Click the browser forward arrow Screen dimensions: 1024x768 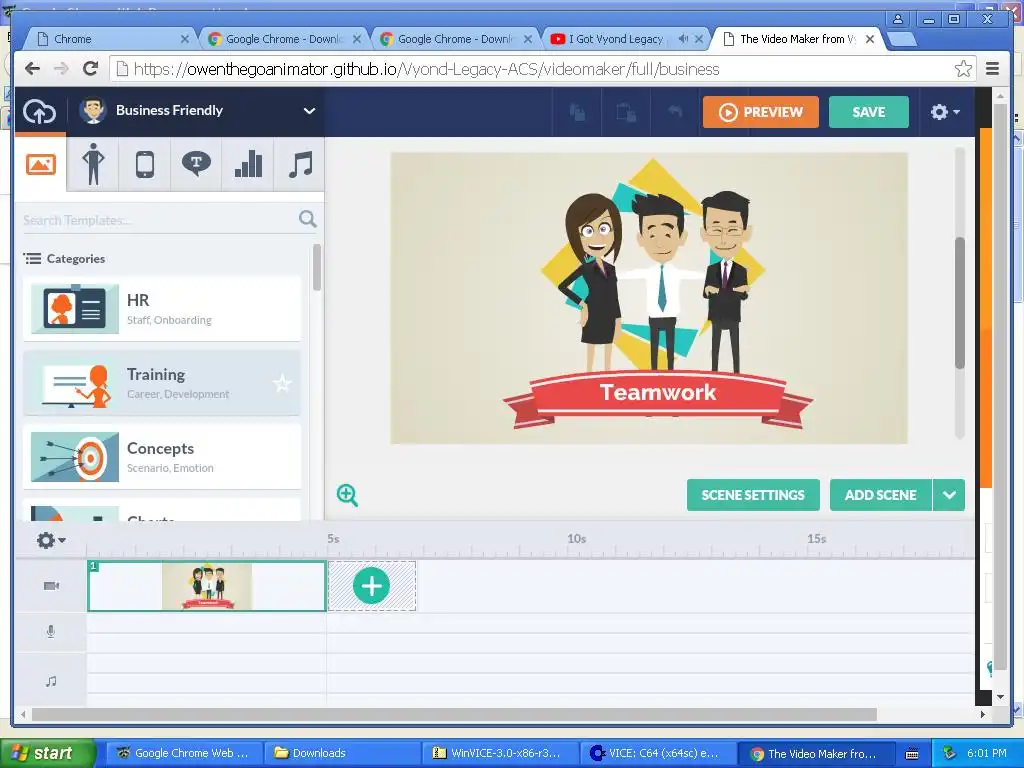click(x=61, y=69)
